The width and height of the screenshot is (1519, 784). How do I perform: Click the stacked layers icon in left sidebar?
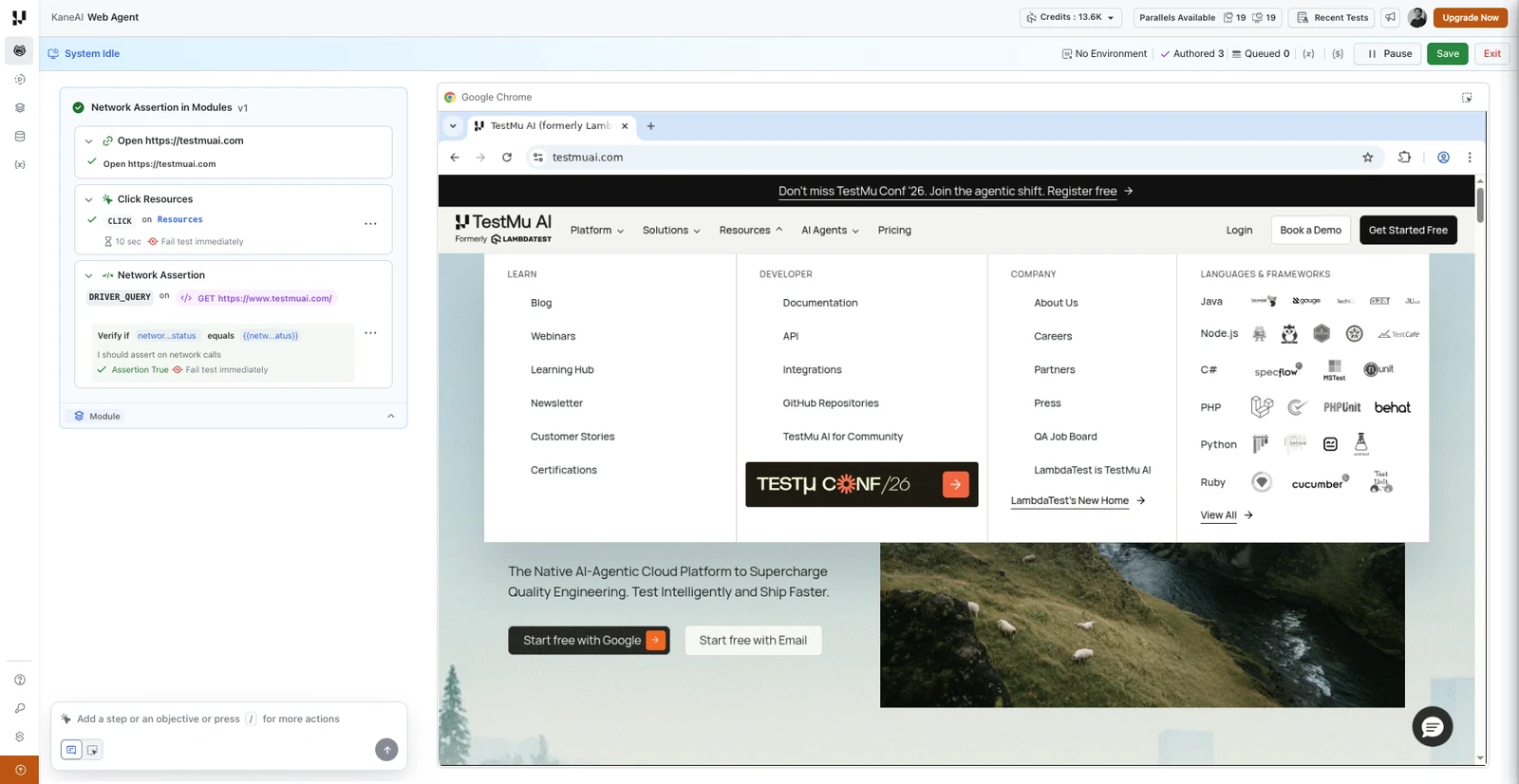click(20, 108)
